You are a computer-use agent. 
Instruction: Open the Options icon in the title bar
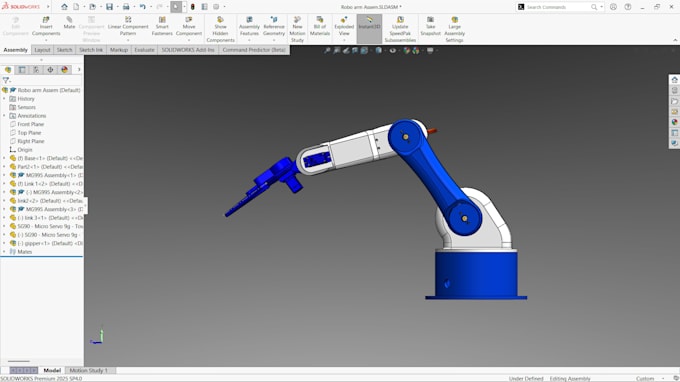click(216, 7)
